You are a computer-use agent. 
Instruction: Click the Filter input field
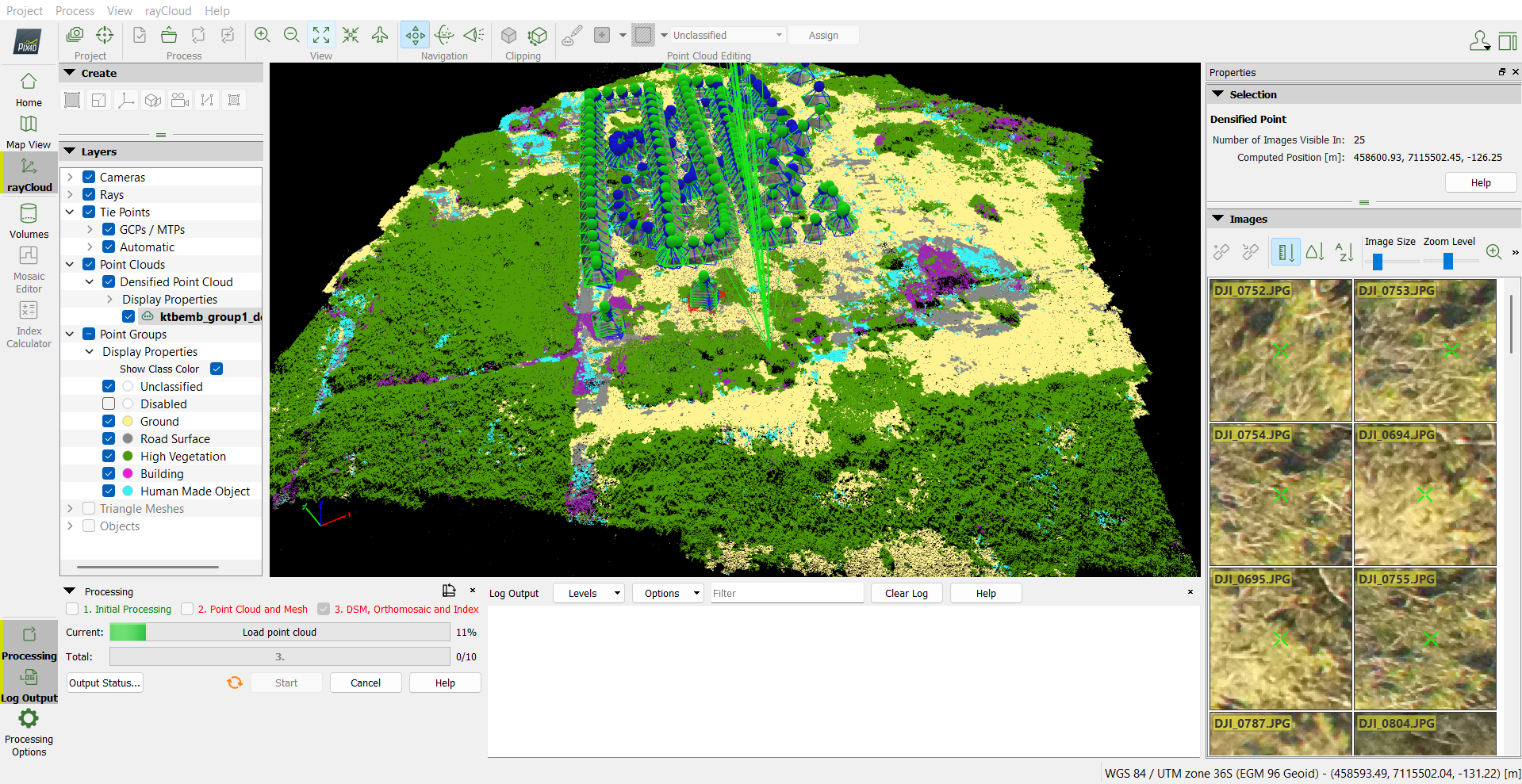click(x=787, y=593)
